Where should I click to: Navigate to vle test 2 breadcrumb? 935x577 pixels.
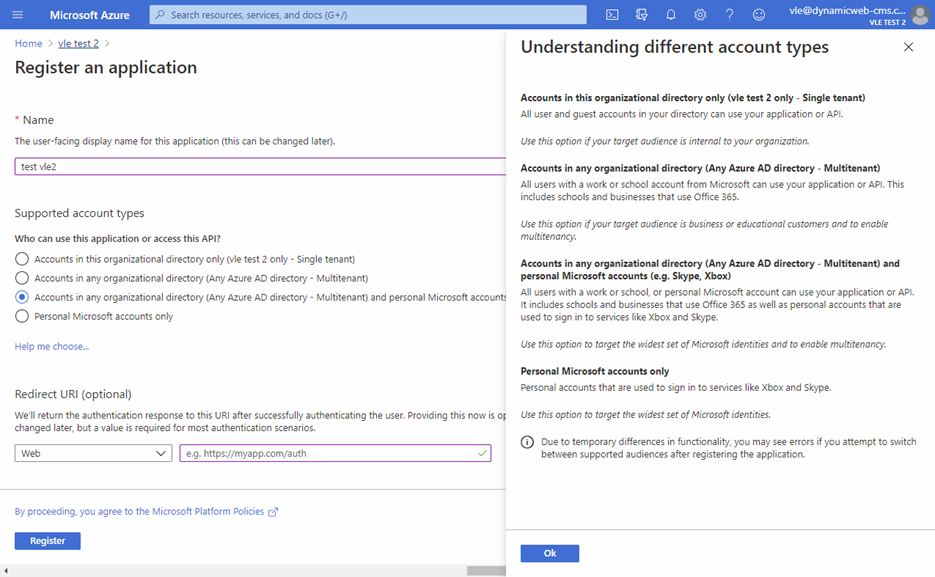pyautogui.click(x=78, y=44)
